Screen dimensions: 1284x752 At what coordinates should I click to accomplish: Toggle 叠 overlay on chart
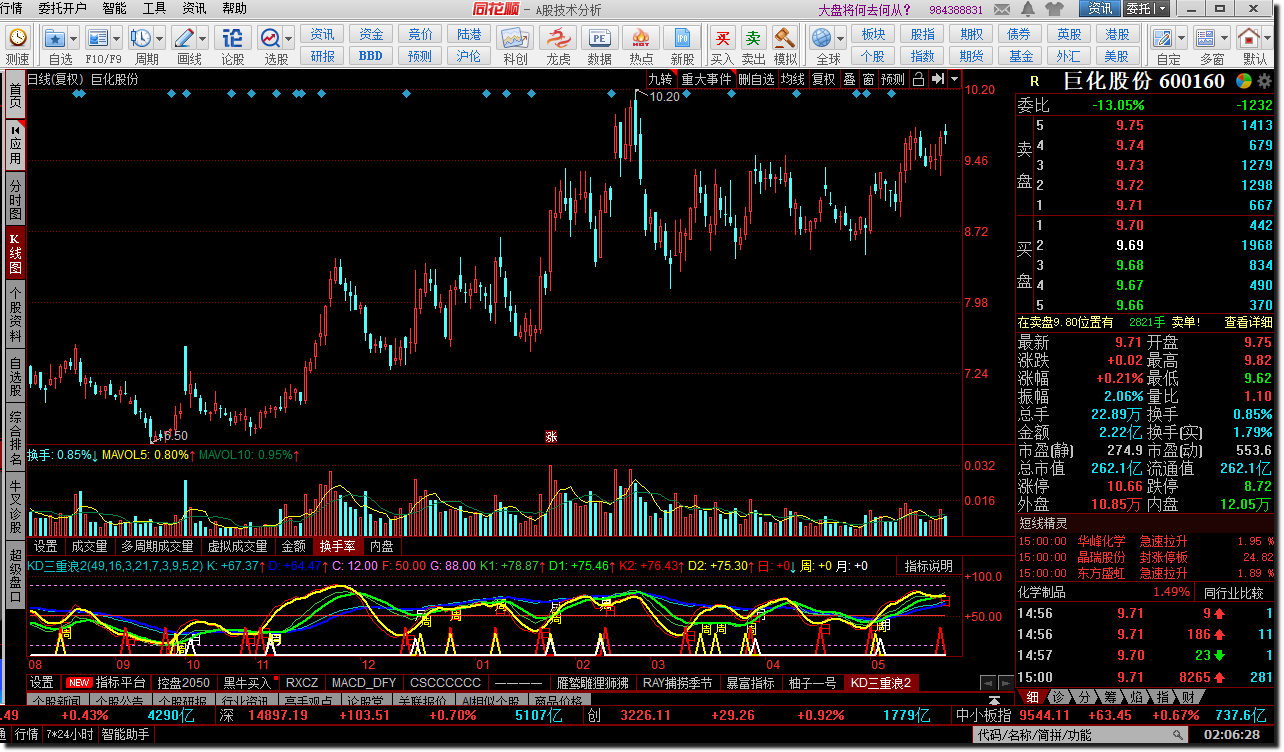[x=849, y=79]
